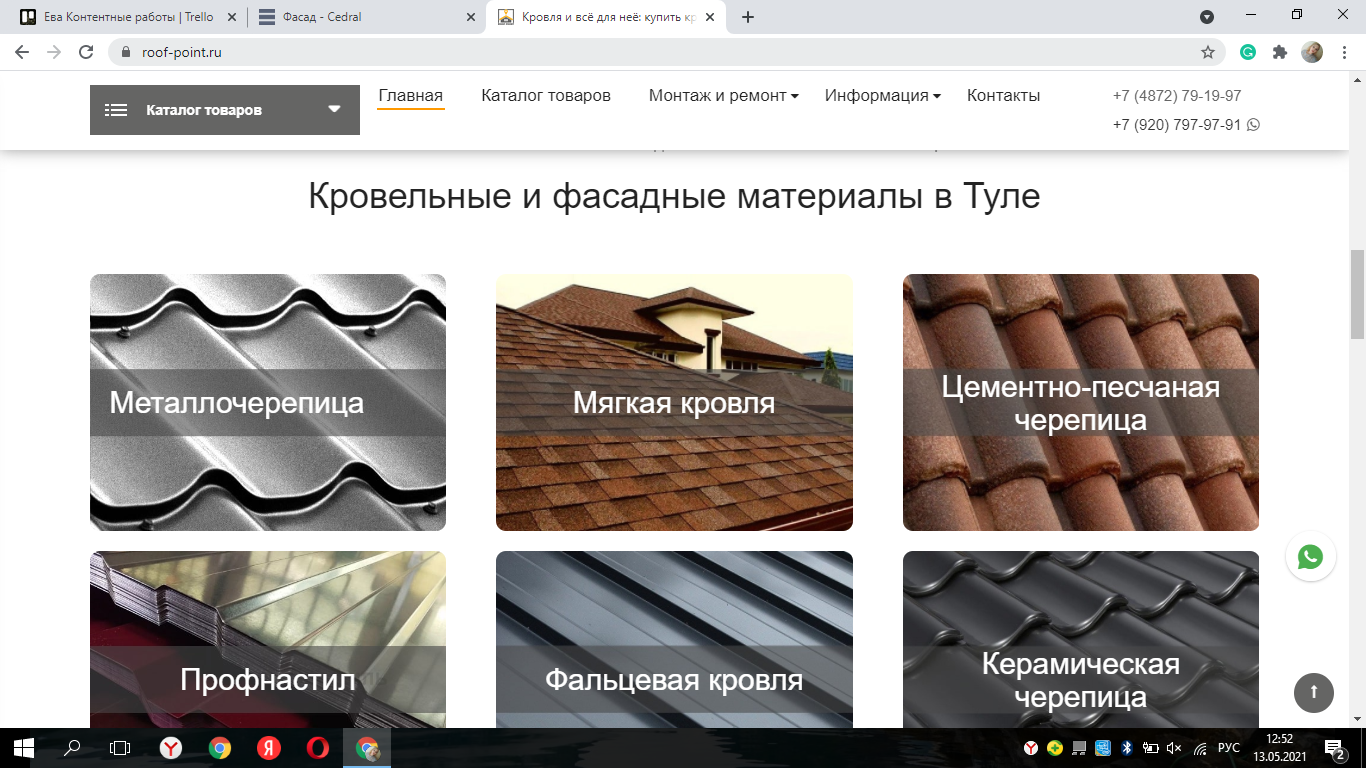The image size is (1366, 768).
Task: Open a new browser tab with plus button
Action: pos(748,17)
